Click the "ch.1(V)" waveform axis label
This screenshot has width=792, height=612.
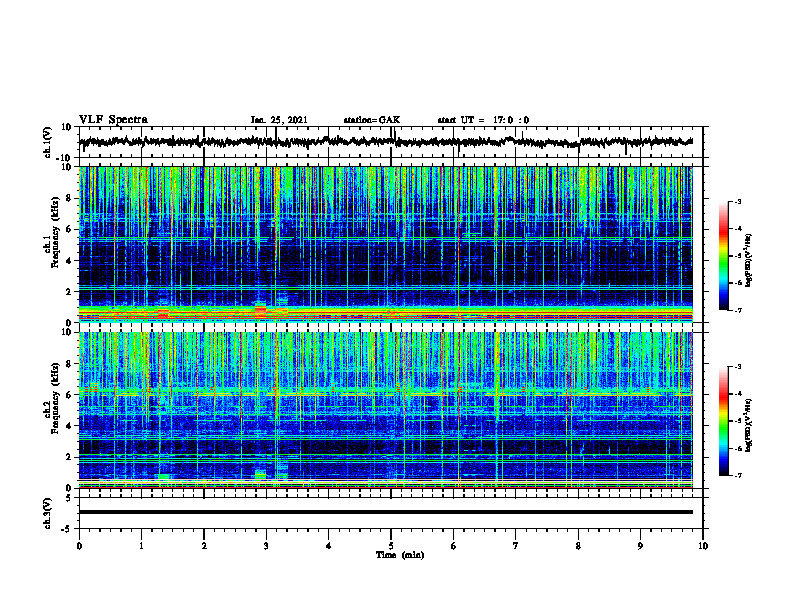point(47,142)
